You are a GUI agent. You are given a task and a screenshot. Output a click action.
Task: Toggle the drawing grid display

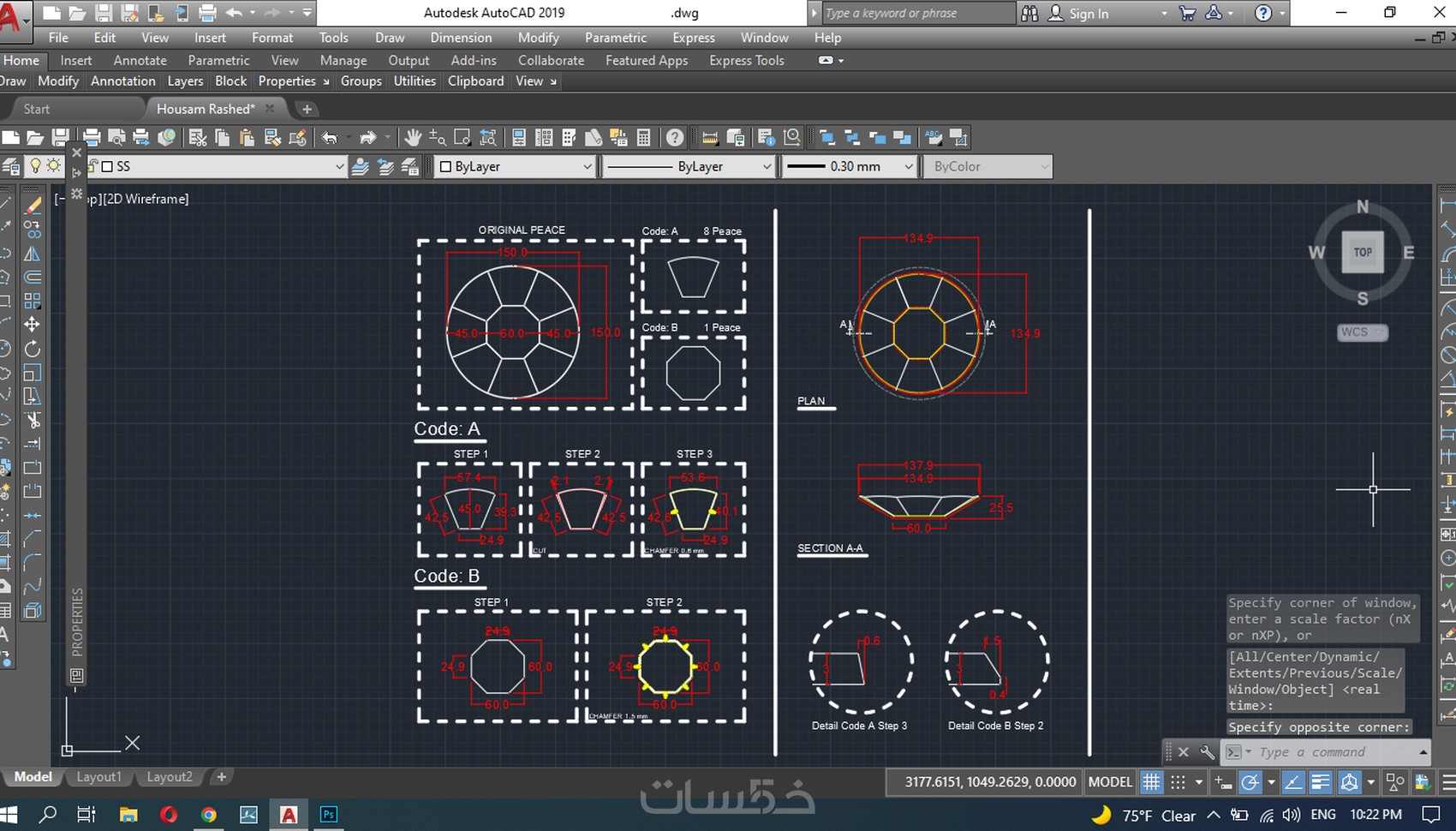[1152, 781]
